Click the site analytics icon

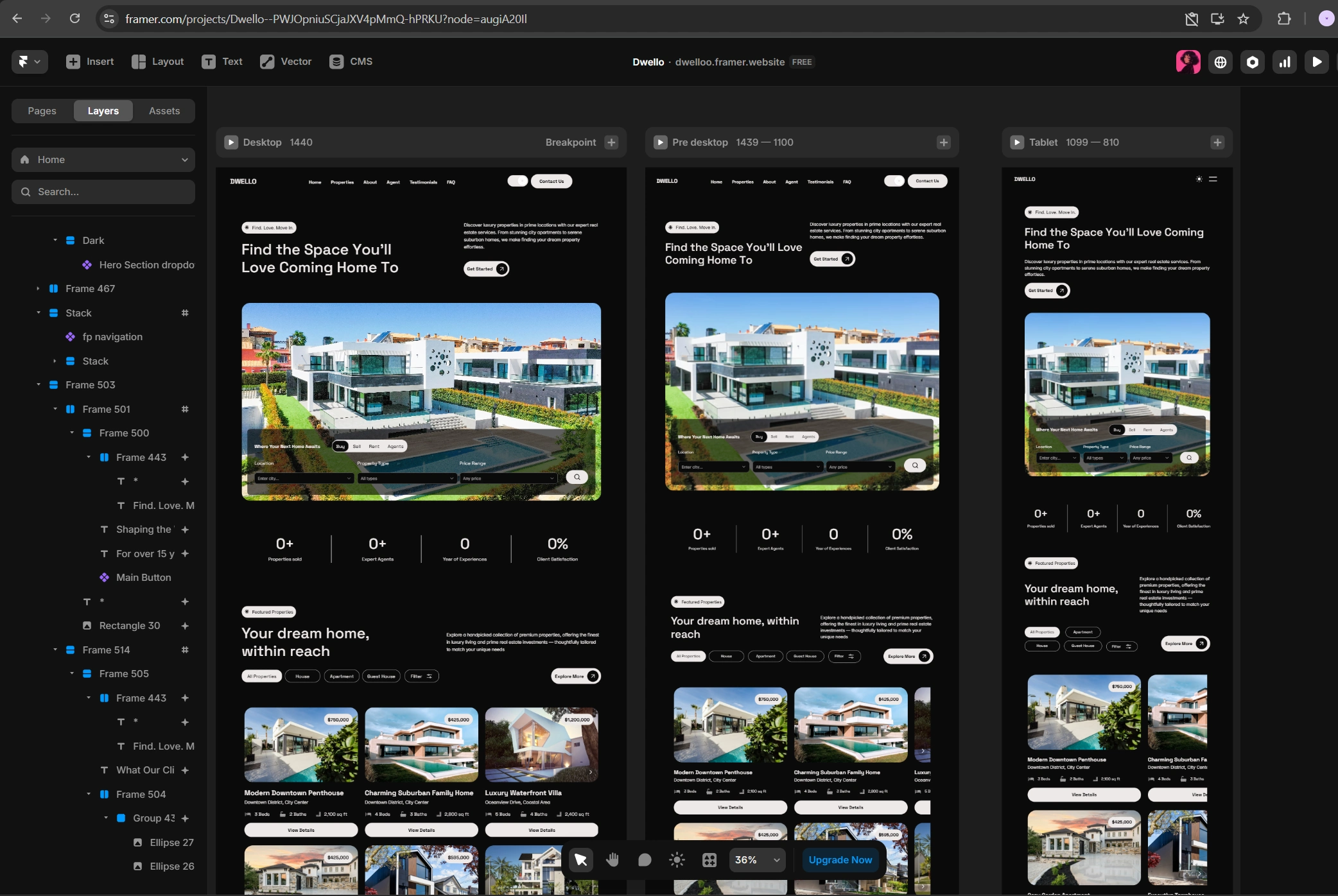(x=1285, y=62)
